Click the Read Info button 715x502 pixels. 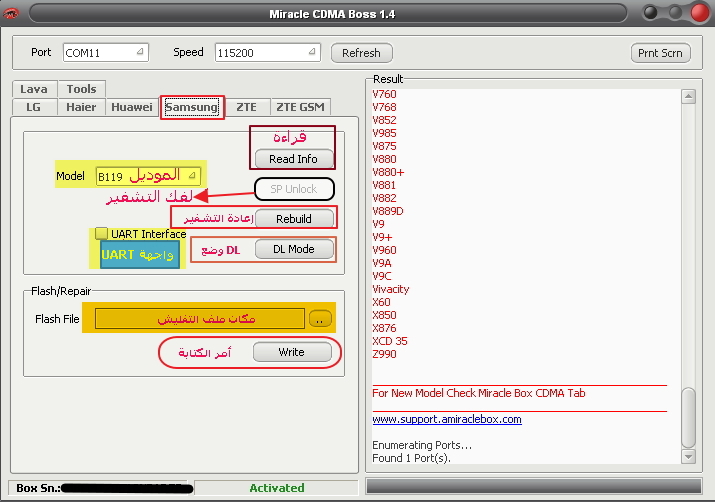(x=293, y=159)
